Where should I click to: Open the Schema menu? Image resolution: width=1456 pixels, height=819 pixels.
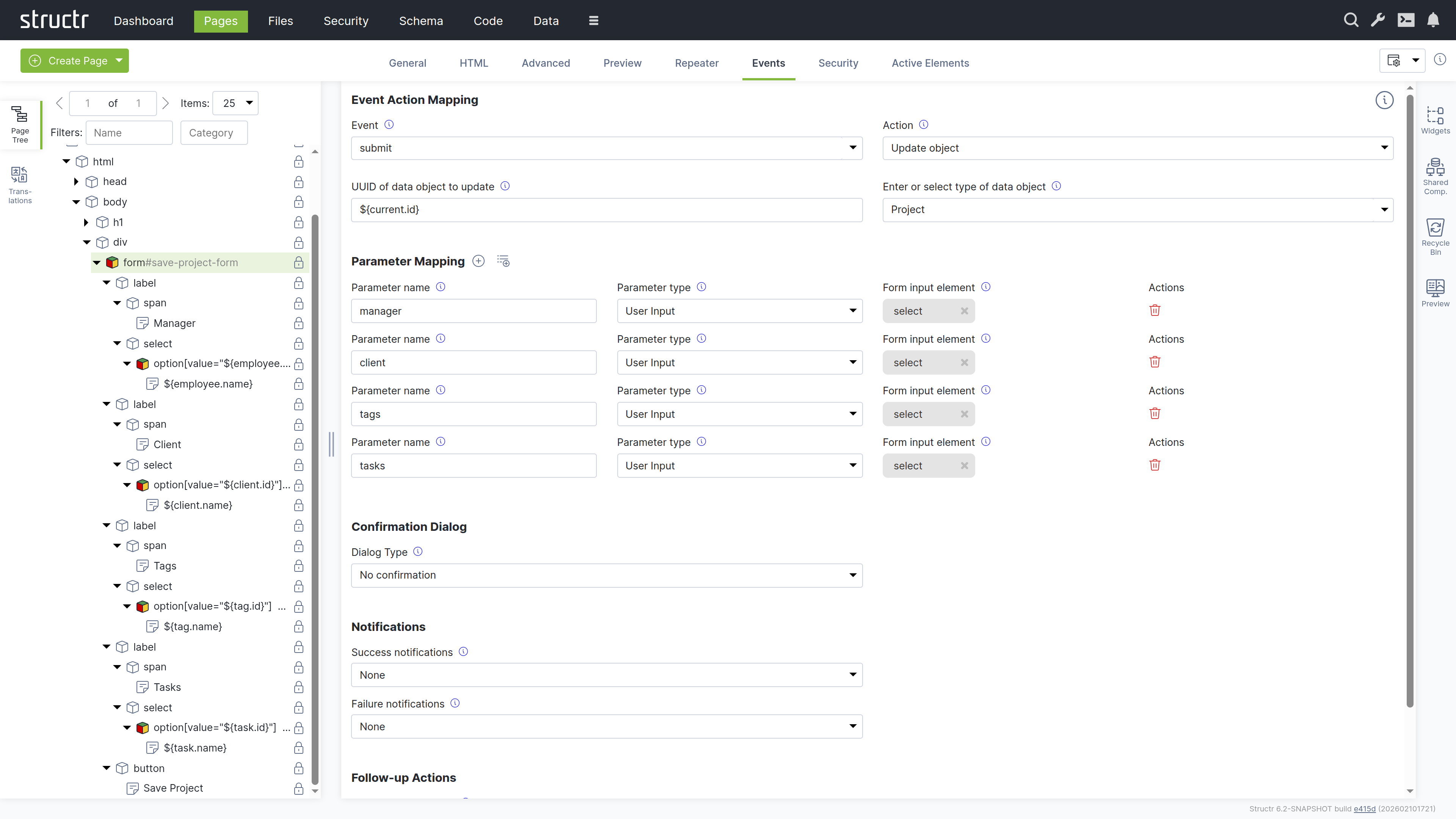pyautogui.click(x=420, y=21)
